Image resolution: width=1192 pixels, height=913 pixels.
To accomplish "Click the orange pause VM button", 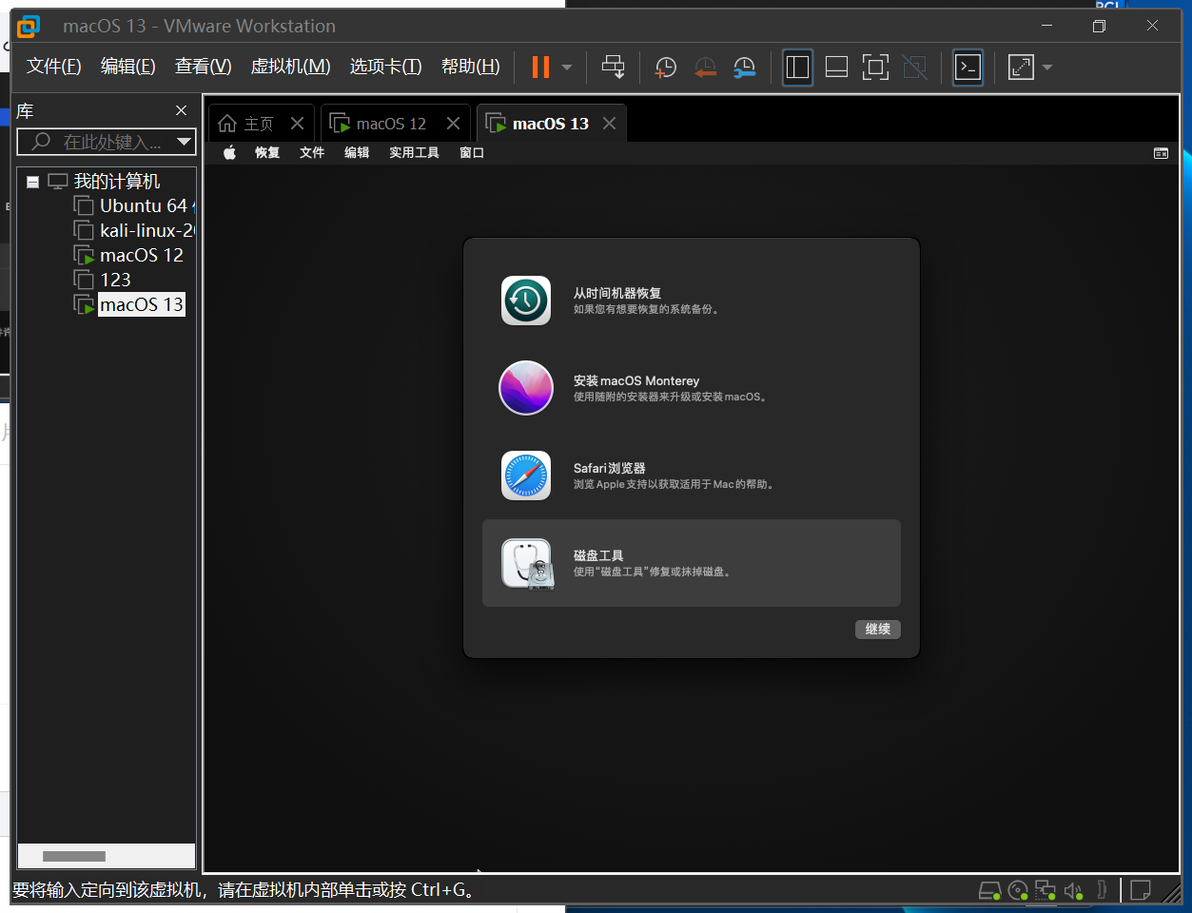I will click(x=541, y=67).
